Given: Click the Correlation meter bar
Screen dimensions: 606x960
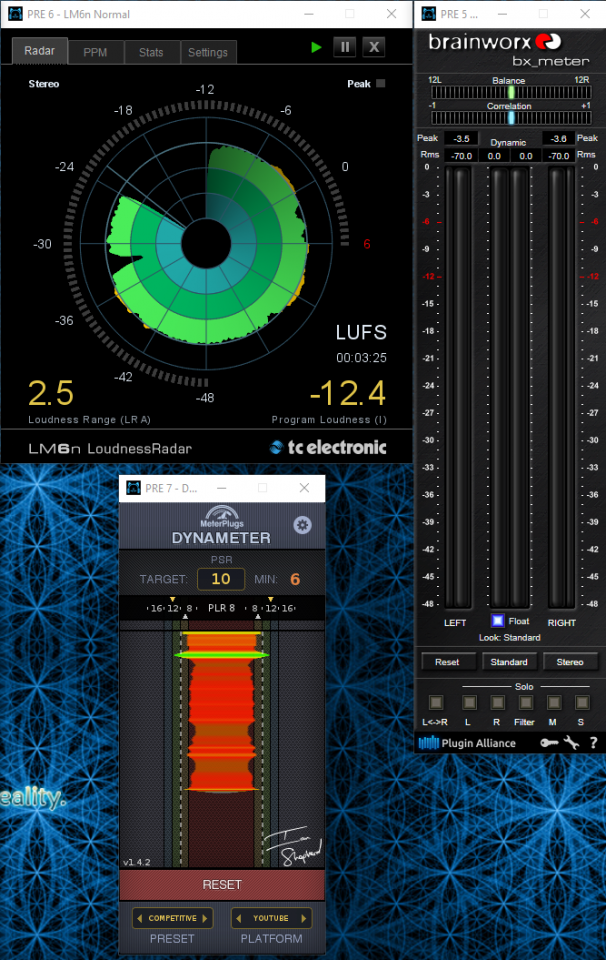Looking at the screenshot, I should pyautogui.click(x=511, y=118).
